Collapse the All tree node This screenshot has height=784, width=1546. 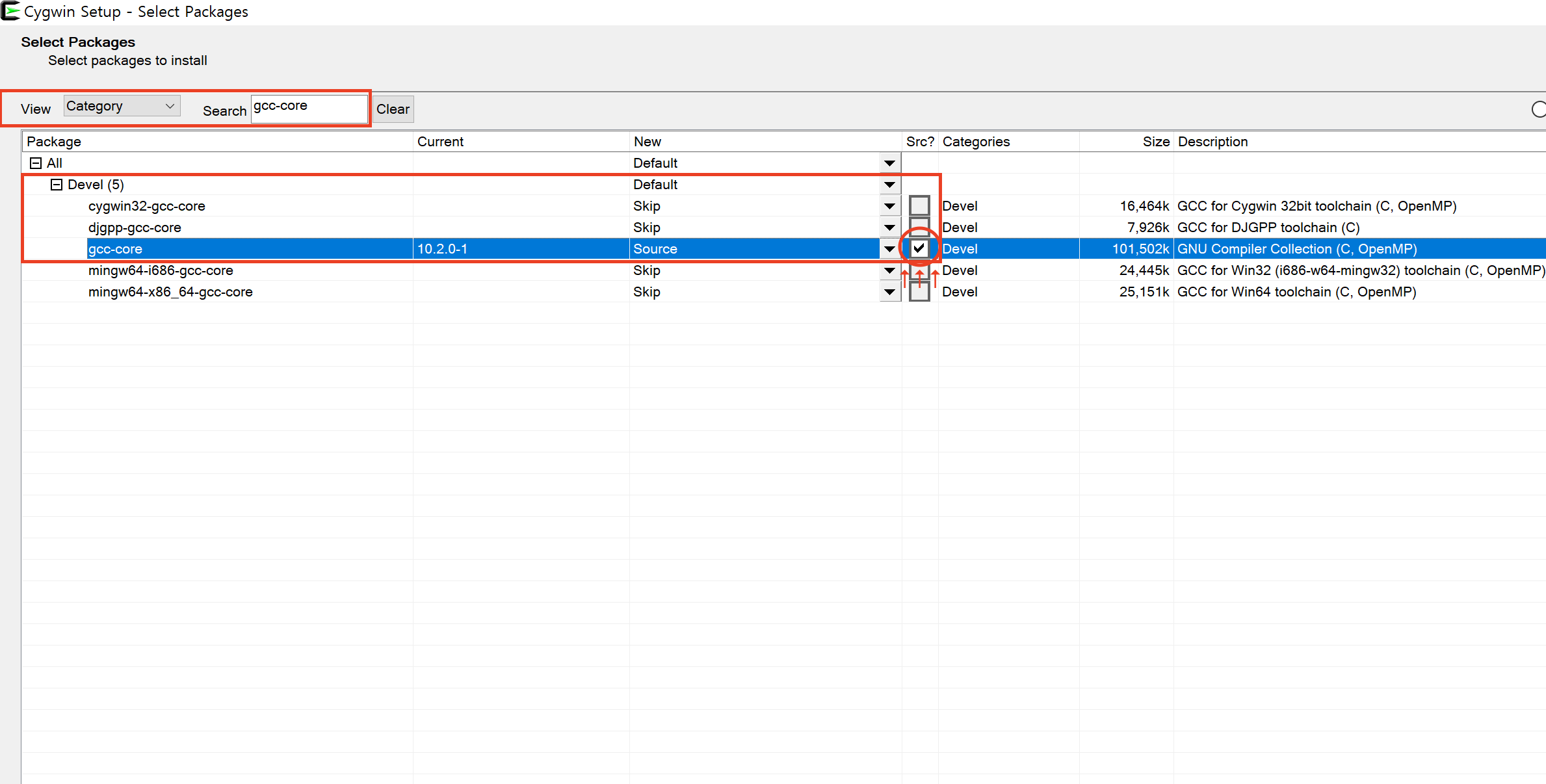[x=36, y=163]
